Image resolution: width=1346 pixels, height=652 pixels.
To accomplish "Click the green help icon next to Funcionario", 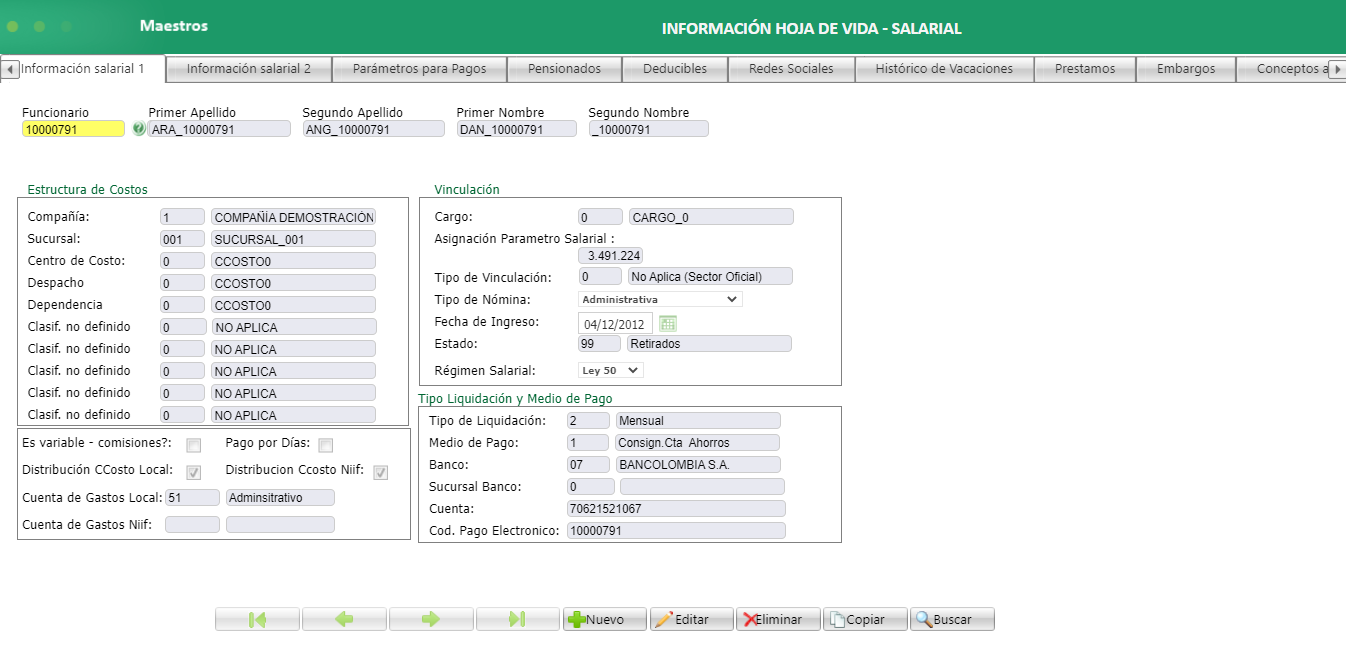I will [x=137, y=128].
